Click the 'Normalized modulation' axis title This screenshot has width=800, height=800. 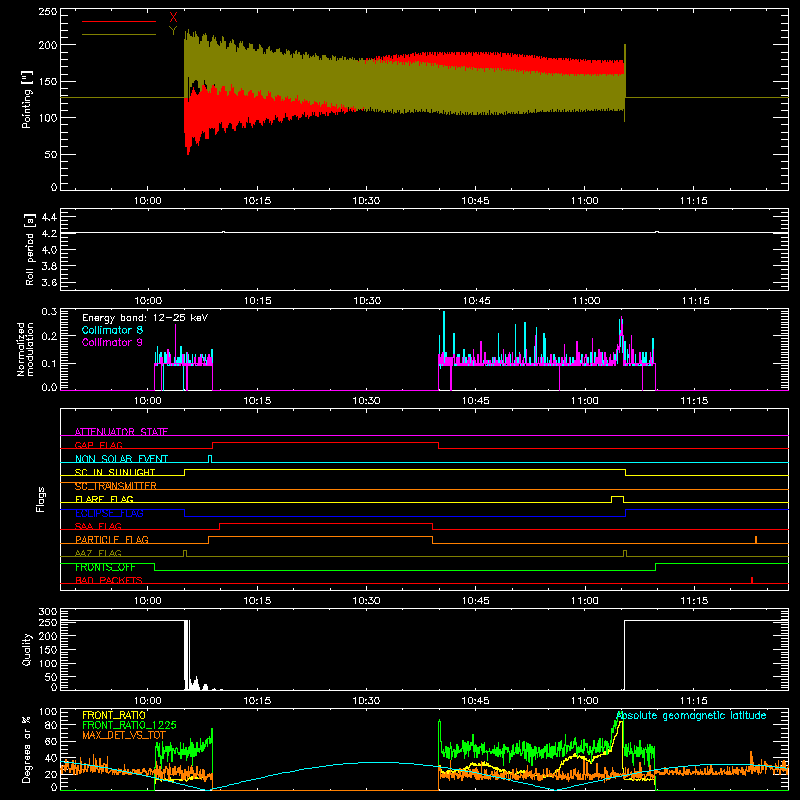[x=26, y=349]
